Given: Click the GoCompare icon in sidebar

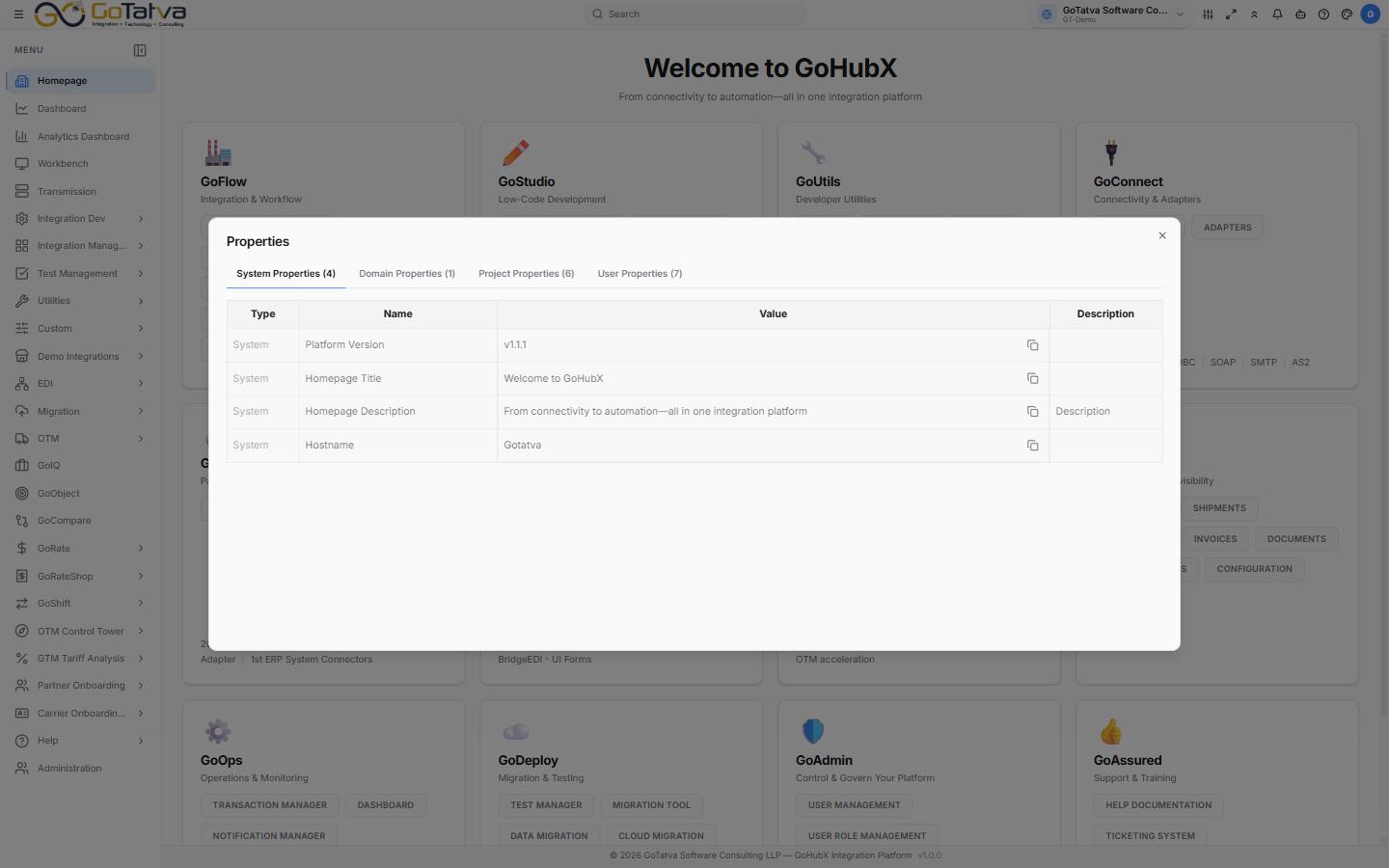Looking at the screenshot, I should 22,521.
